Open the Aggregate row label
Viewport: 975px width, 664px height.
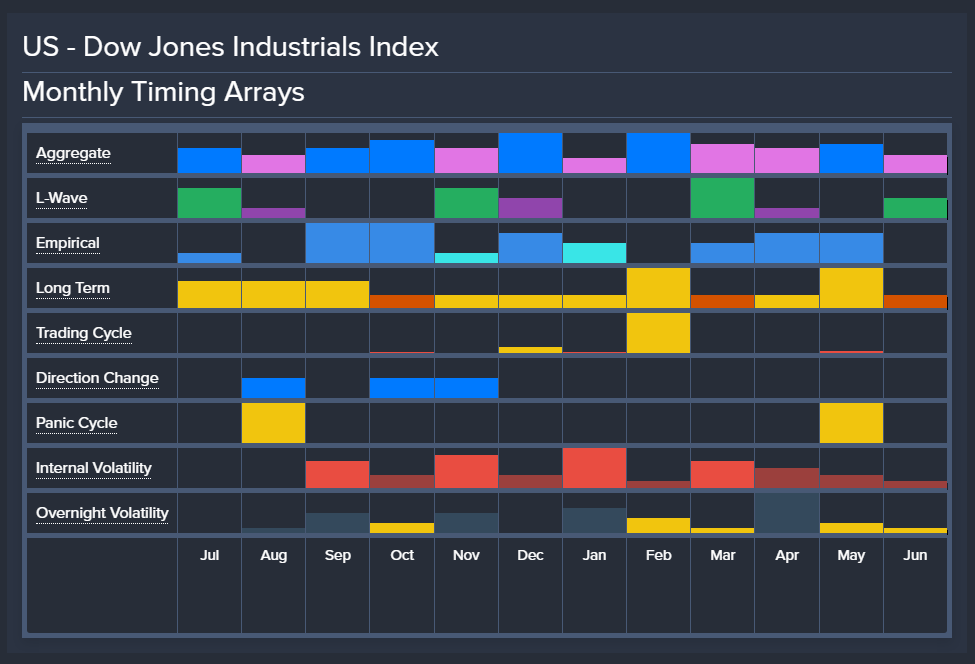[73, 153]
